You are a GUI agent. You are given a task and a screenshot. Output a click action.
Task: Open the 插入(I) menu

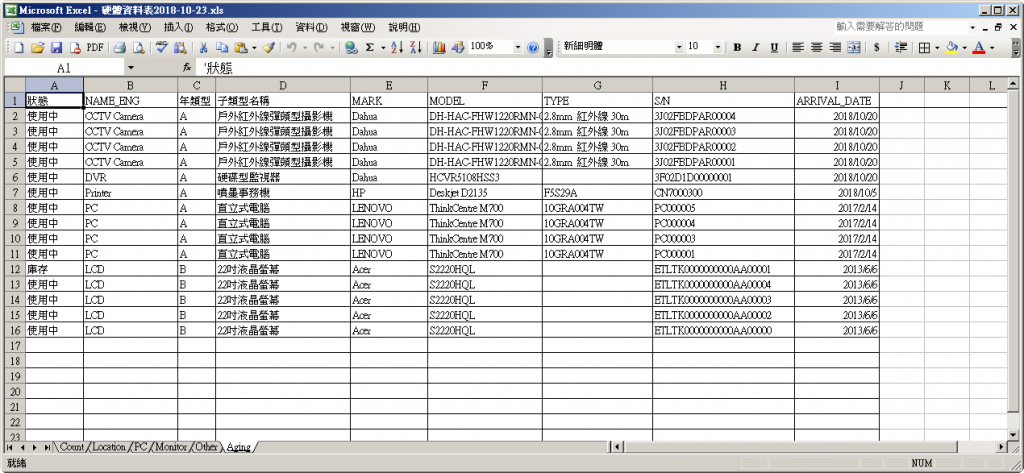(178, 27)
